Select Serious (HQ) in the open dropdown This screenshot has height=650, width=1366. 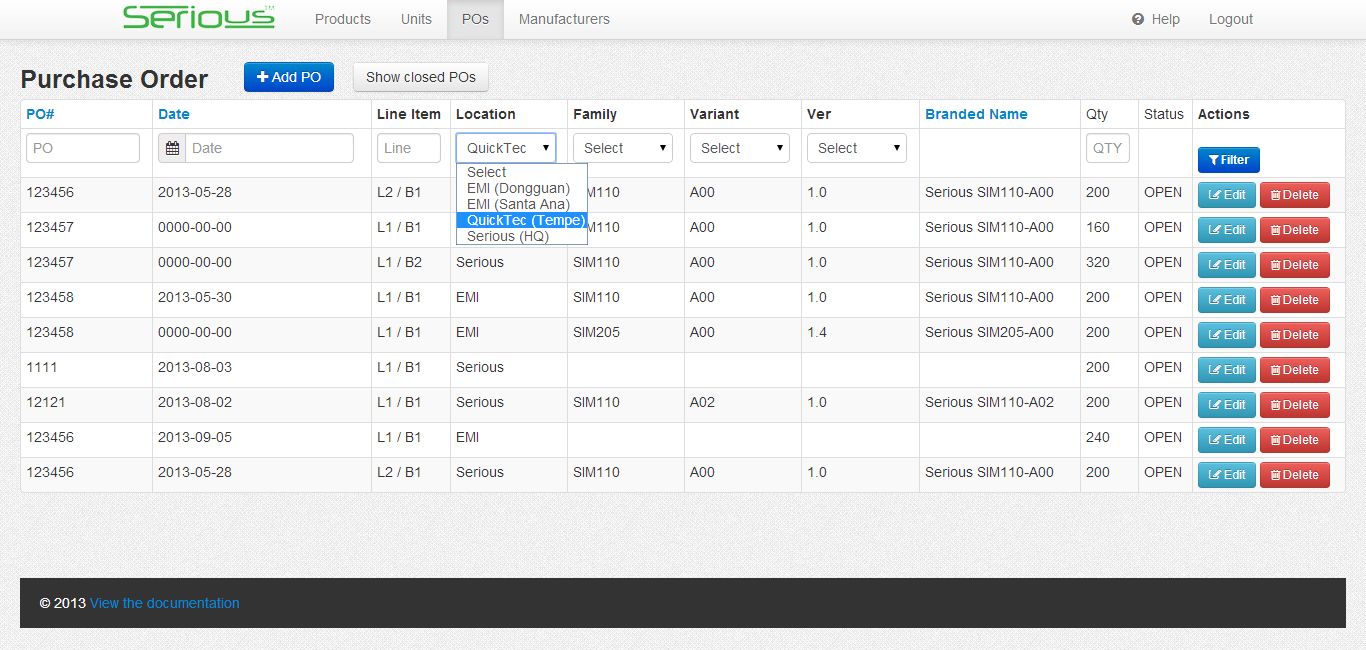pyautogui.click(x=507, y=237)
